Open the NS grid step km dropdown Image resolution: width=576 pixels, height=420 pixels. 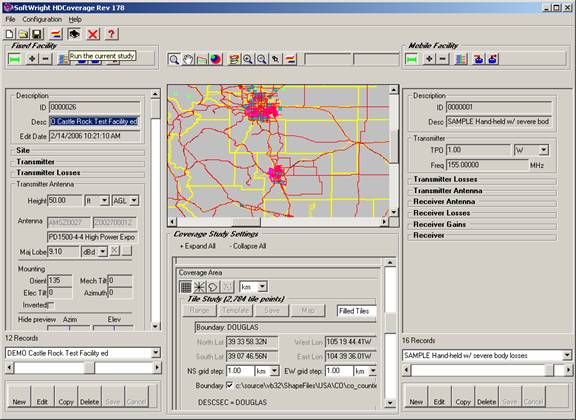pyautogui.click(x=274, y=371)
